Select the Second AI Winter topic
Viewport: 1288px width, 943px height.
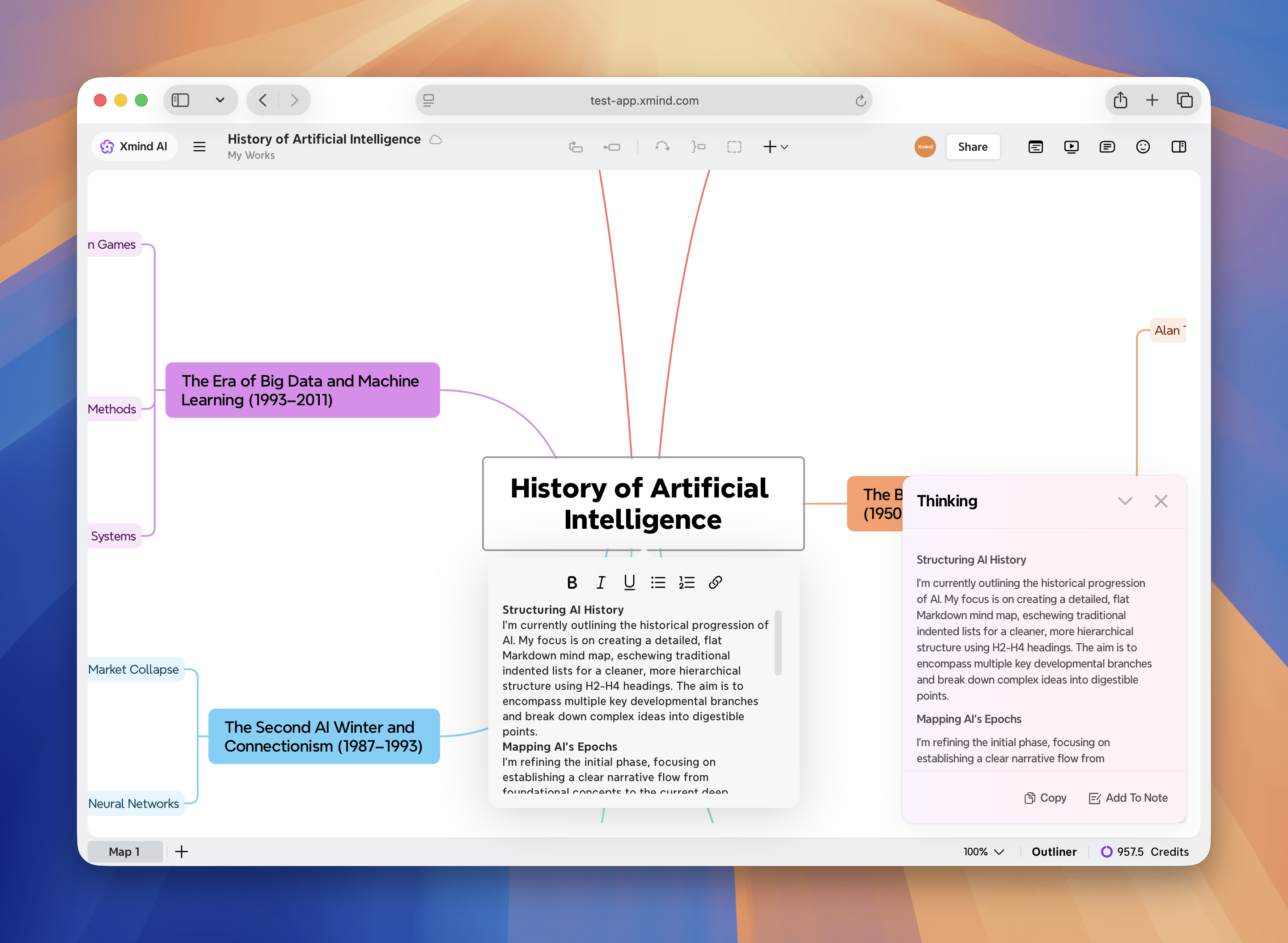pyautogui.click(x=324, y=736)
